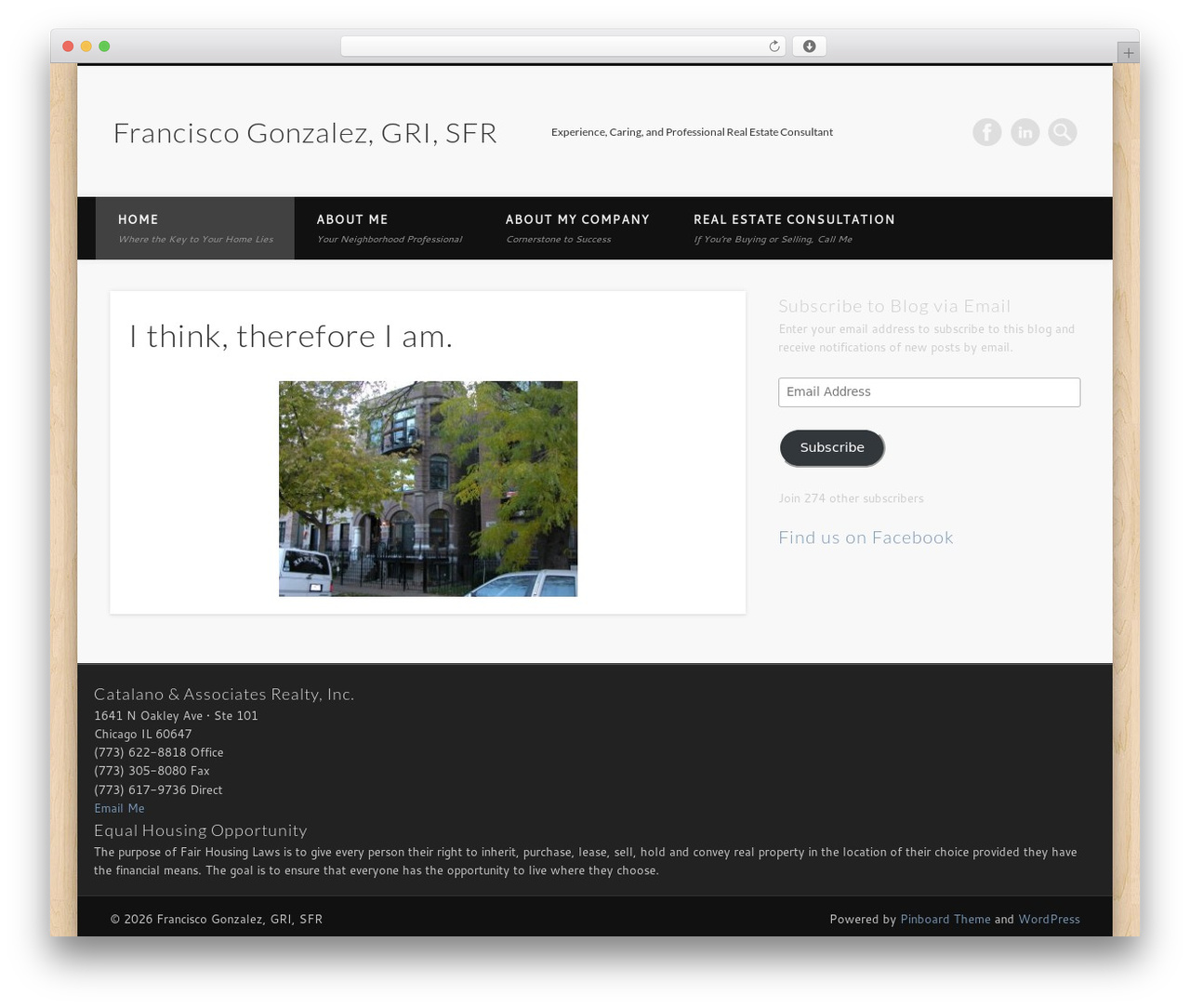Click the search magnifier icon
This screenshot has width=1190, height=1008.
[1063, 132]
